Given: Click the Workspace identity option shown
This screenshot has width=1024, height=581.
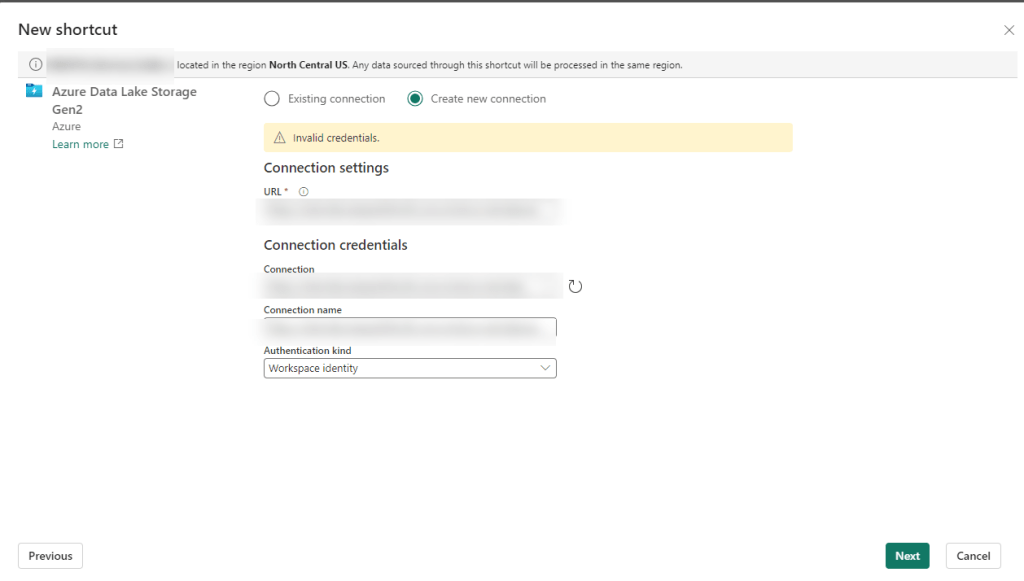Looking at the screenshot, I should [310, 368].
